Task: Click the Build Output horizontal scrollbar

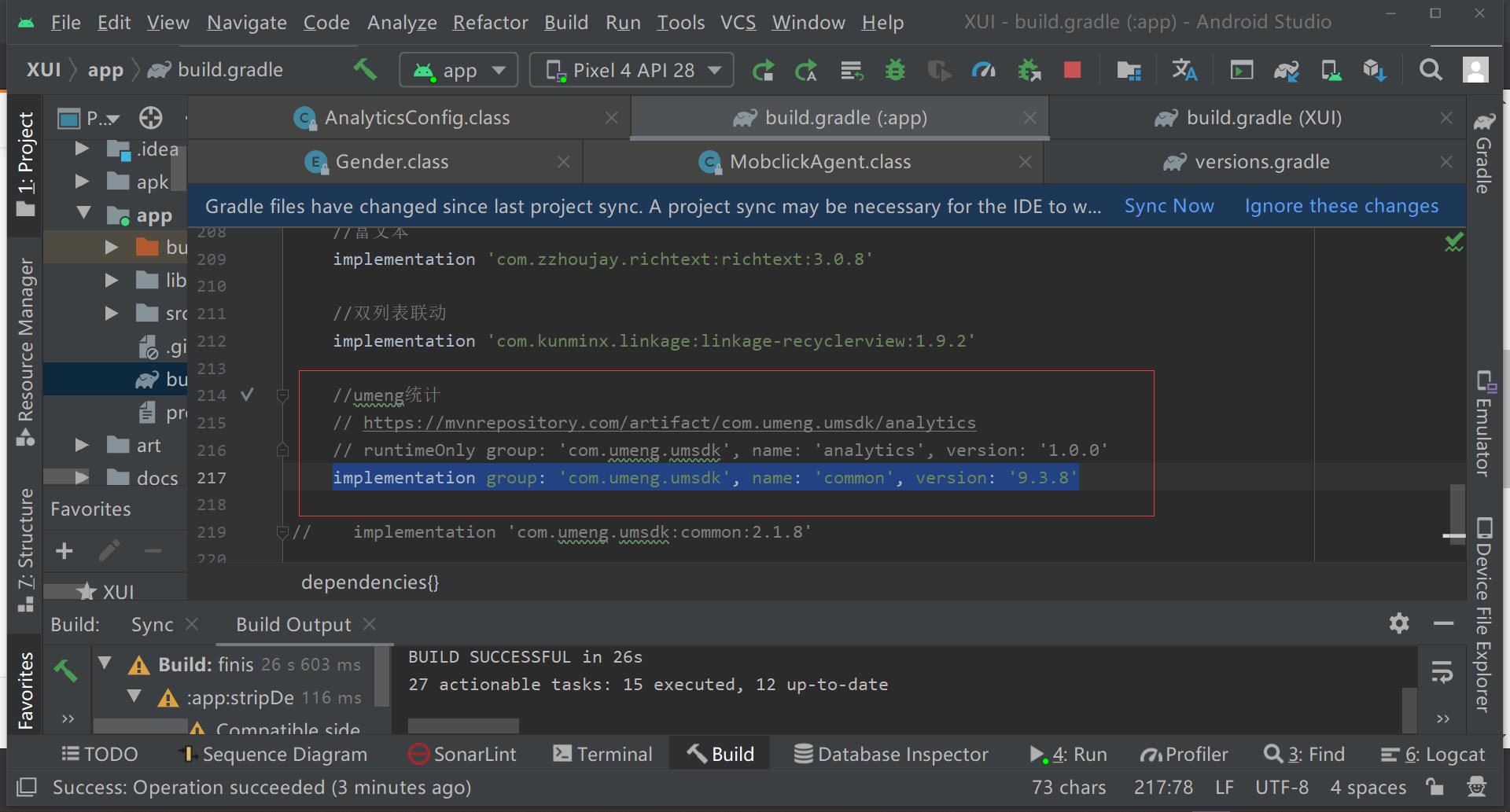Action: [463, 725]
